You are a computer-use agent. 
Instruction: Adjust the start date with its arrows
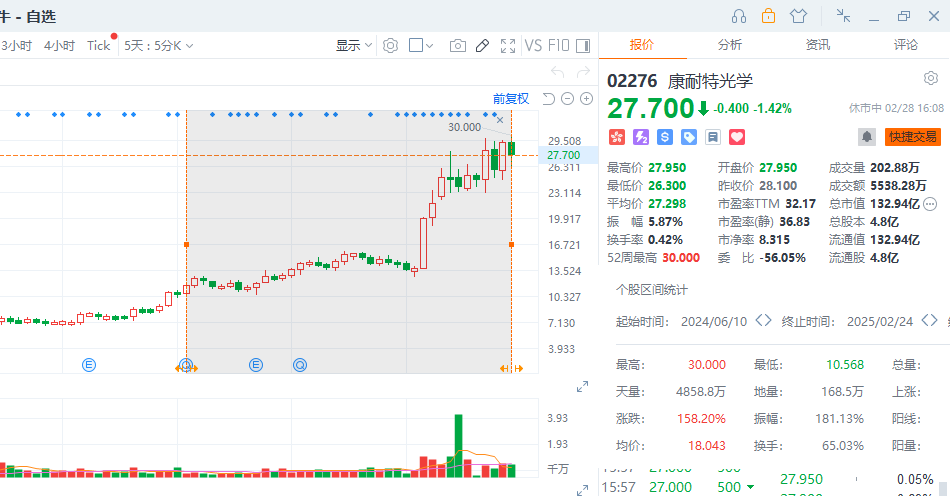click(x=763, y=320)
